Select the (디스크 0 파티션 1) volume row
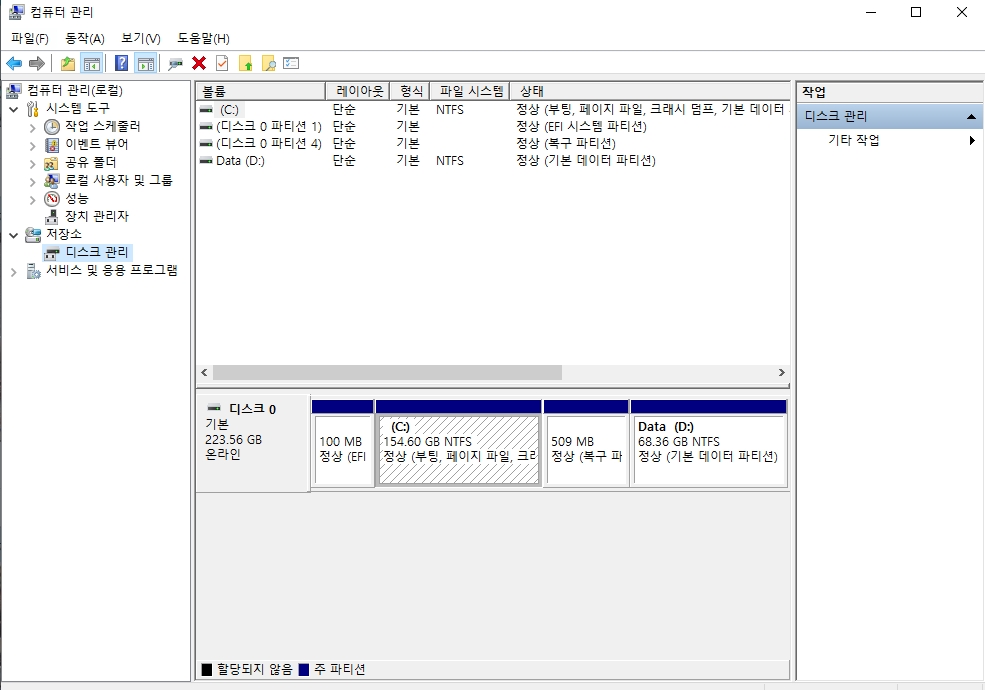Screen dimensions: 985x690 click(492, 126)
